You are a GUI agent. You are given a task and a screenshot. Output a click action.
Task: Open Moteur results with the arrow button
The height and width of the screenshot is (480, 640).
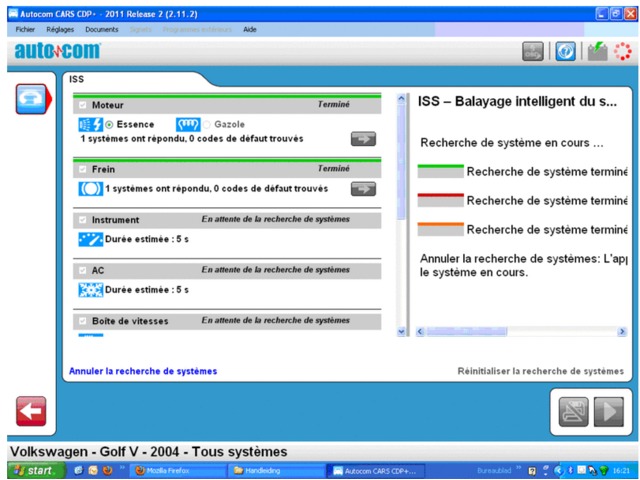[x=363, y=139]
